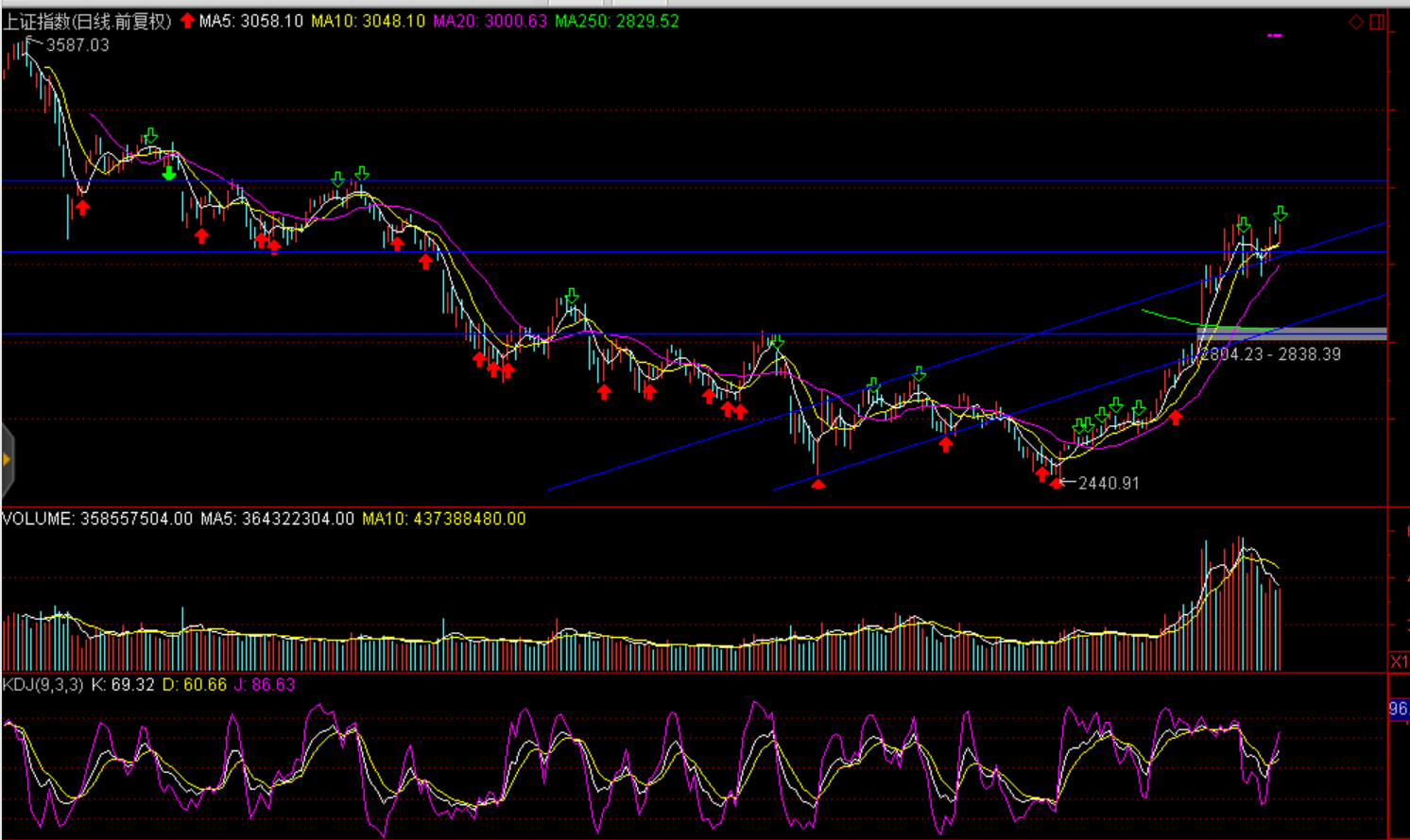Open the KDJ(9,3,3) indicator label
The image size is (1410, 840).
click(43, 684)
